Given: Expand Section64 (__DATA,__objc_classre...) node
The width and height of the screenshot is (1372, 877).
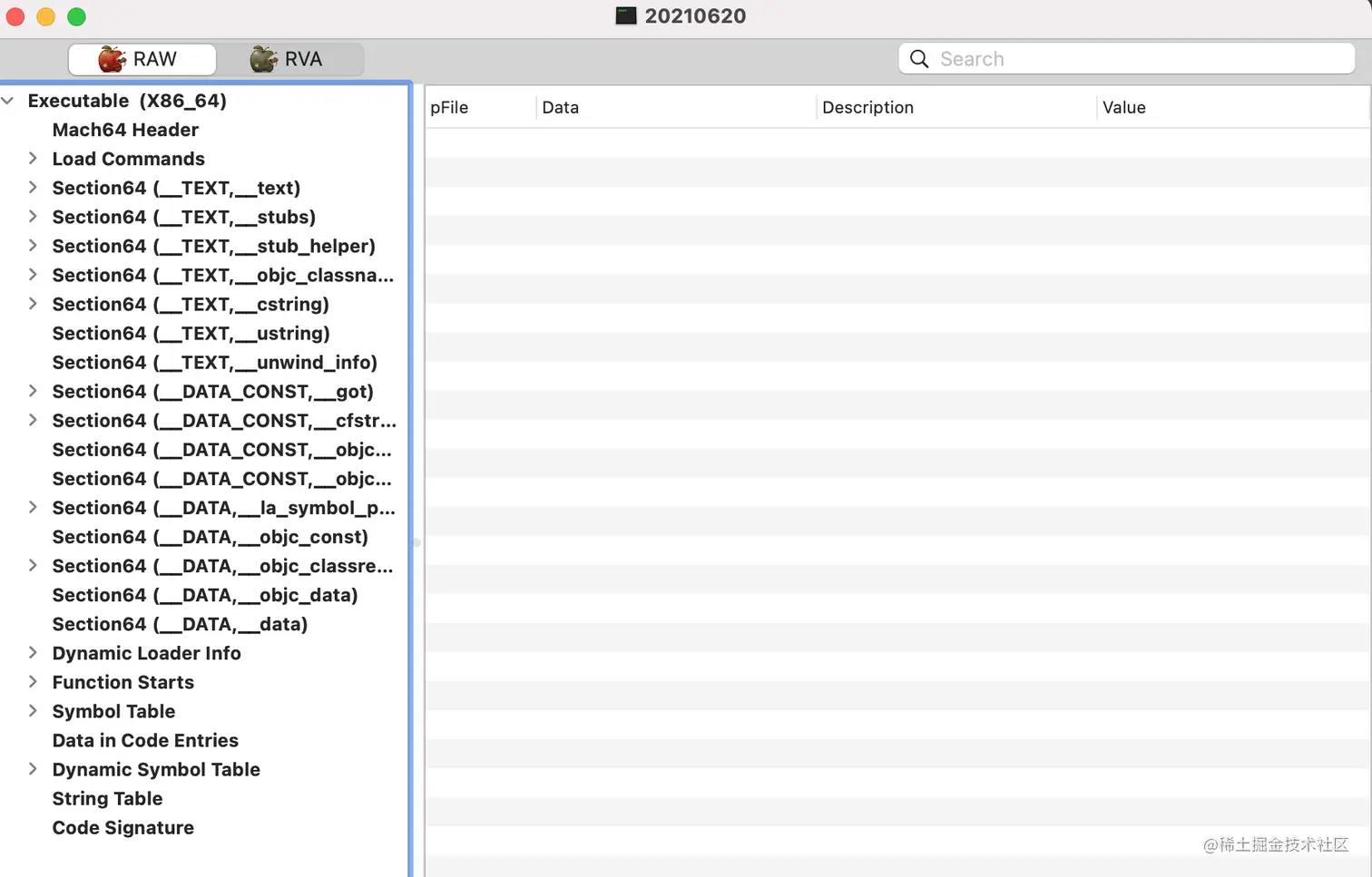Looking at the screenshot, I should (33, 564).
